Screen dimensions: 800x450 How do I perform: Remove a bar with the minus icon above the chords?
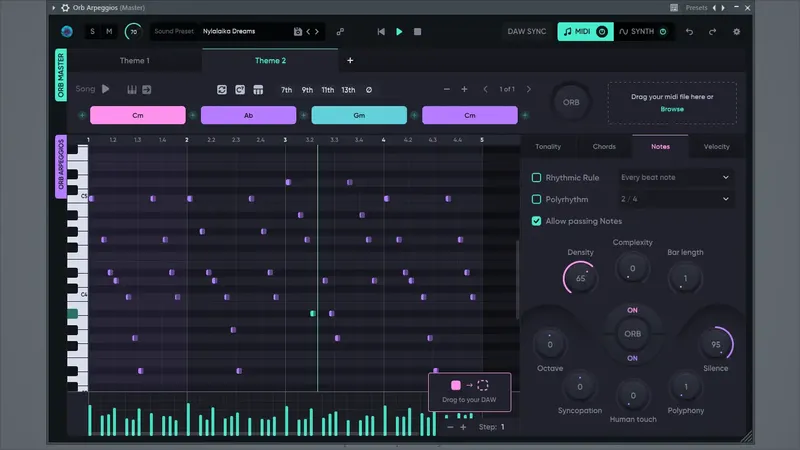click(446, 89)
